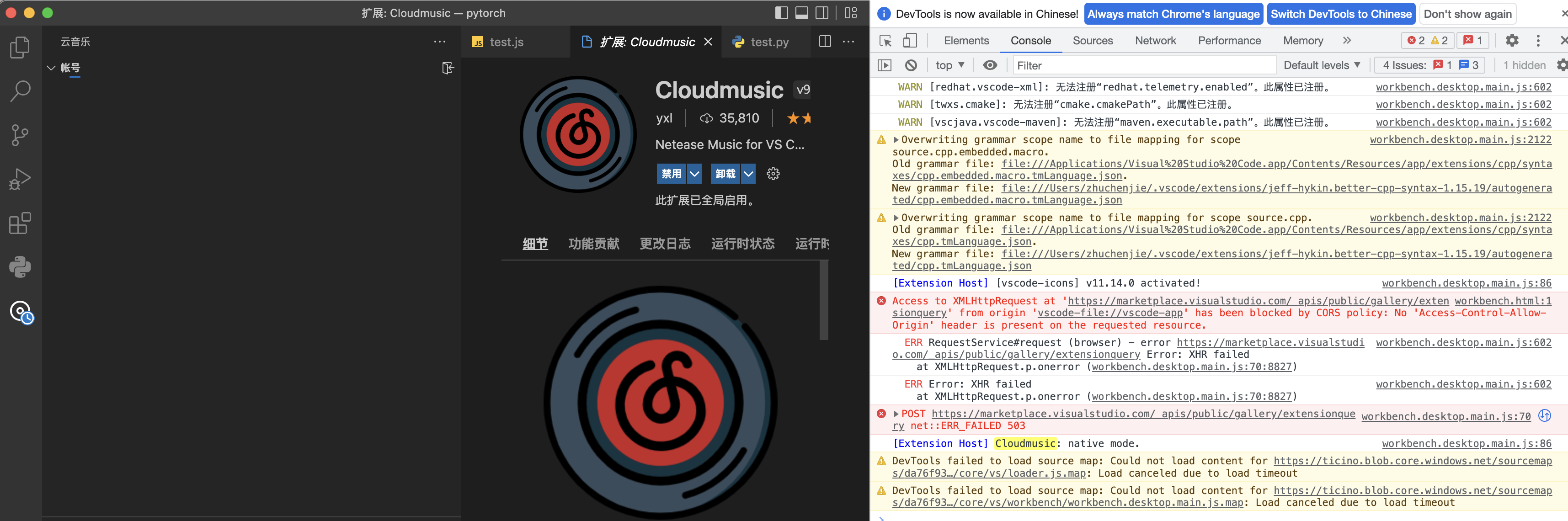This screenshot has width=1568, height=521.
Task: Split the editor to the right
Action: (825, 42)
